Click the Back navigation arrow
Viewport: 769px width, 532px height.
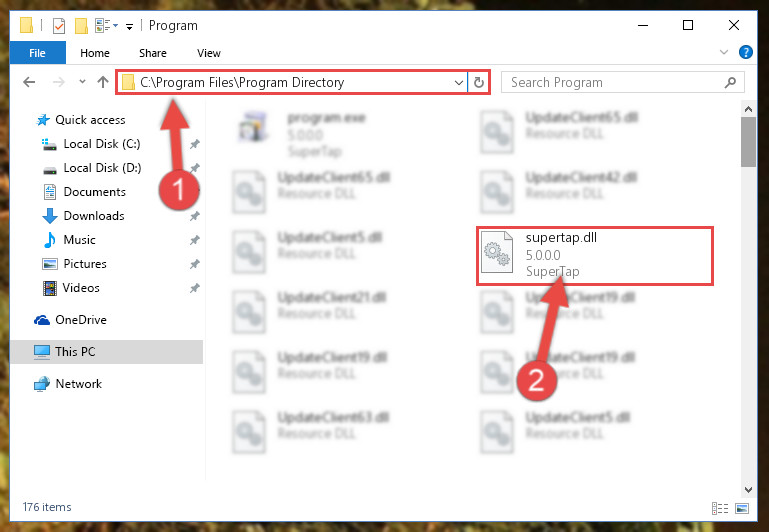[x=29, y=82]
